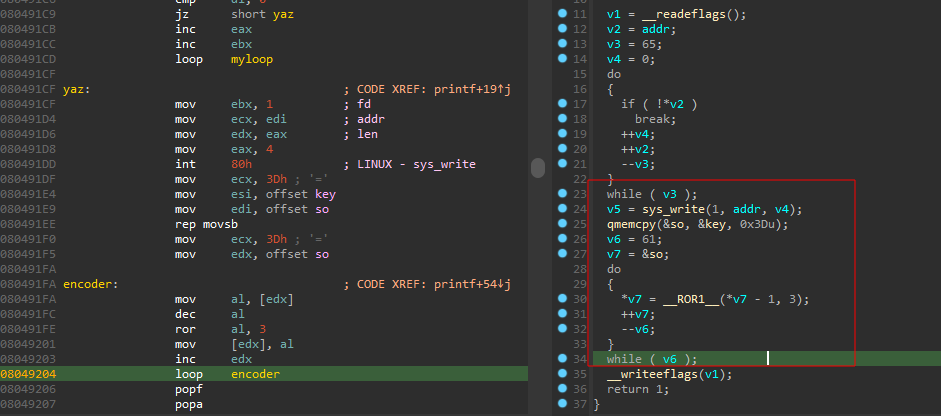The width and height of the screenshot is (941, 416).
Task: Toggle breakpoint dot on pseudocode line 17
Action: coord(562,103)
